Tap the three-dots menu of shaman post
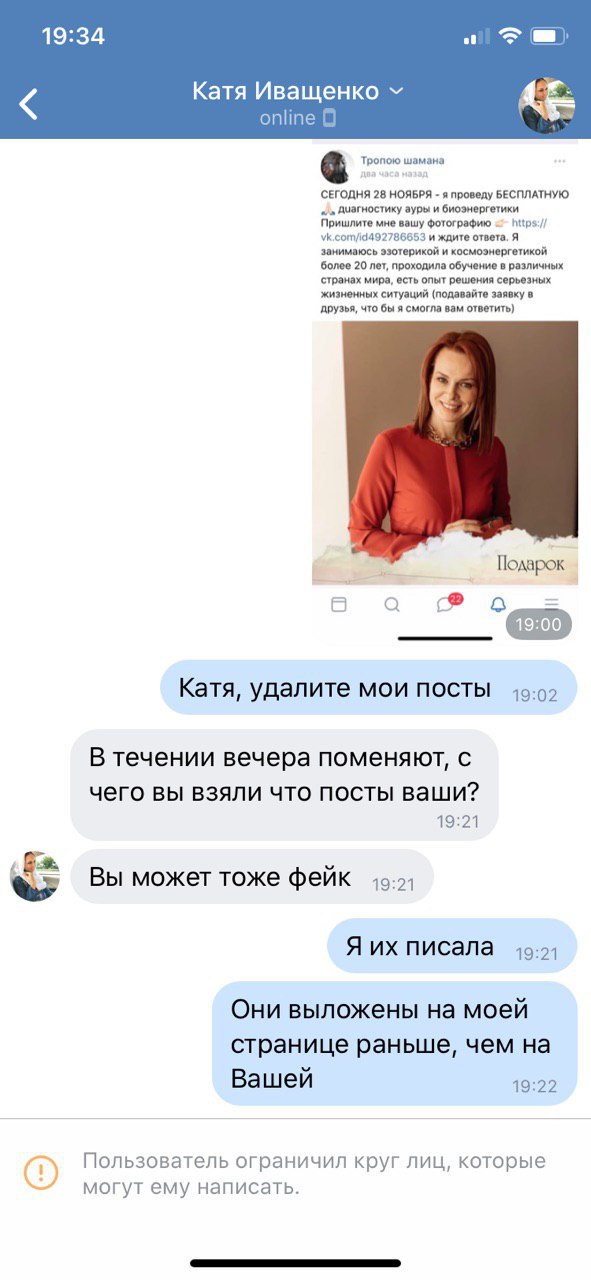Viewport: 591px width, 1280px height. 558,160
